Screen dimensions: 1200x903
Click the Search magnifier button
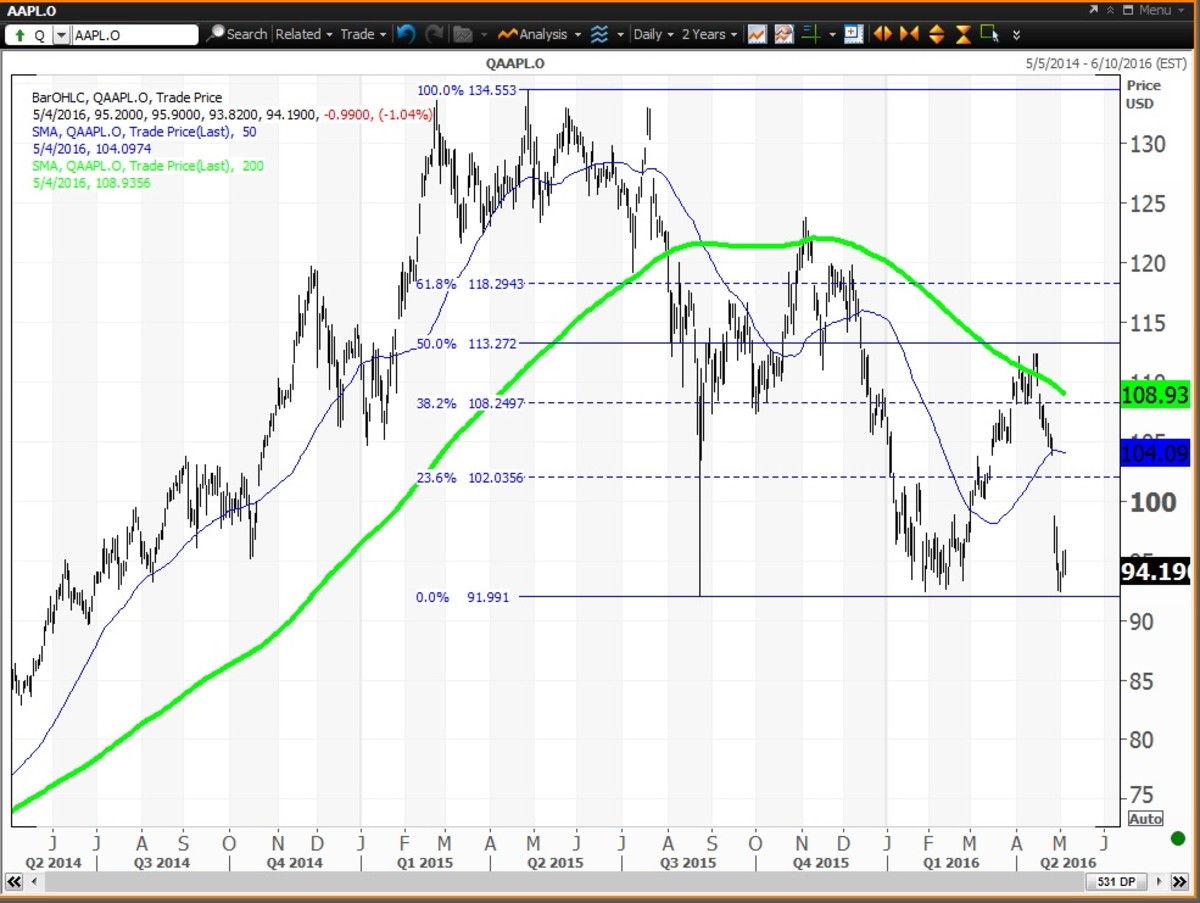[238, 34]
